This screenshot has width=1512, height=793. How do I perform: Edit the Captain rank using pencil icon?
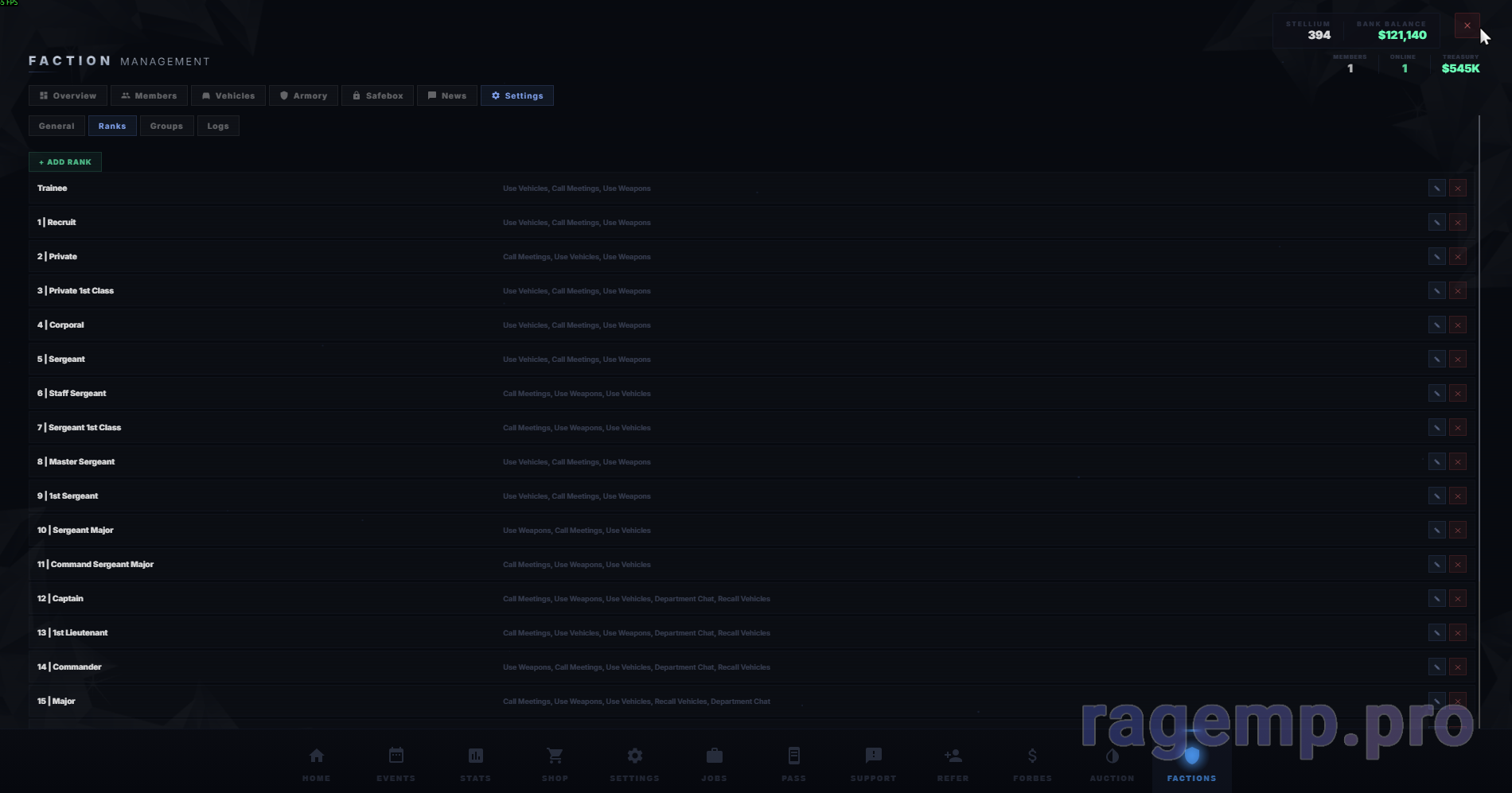pyautogui.click(x=1436, y=599)
